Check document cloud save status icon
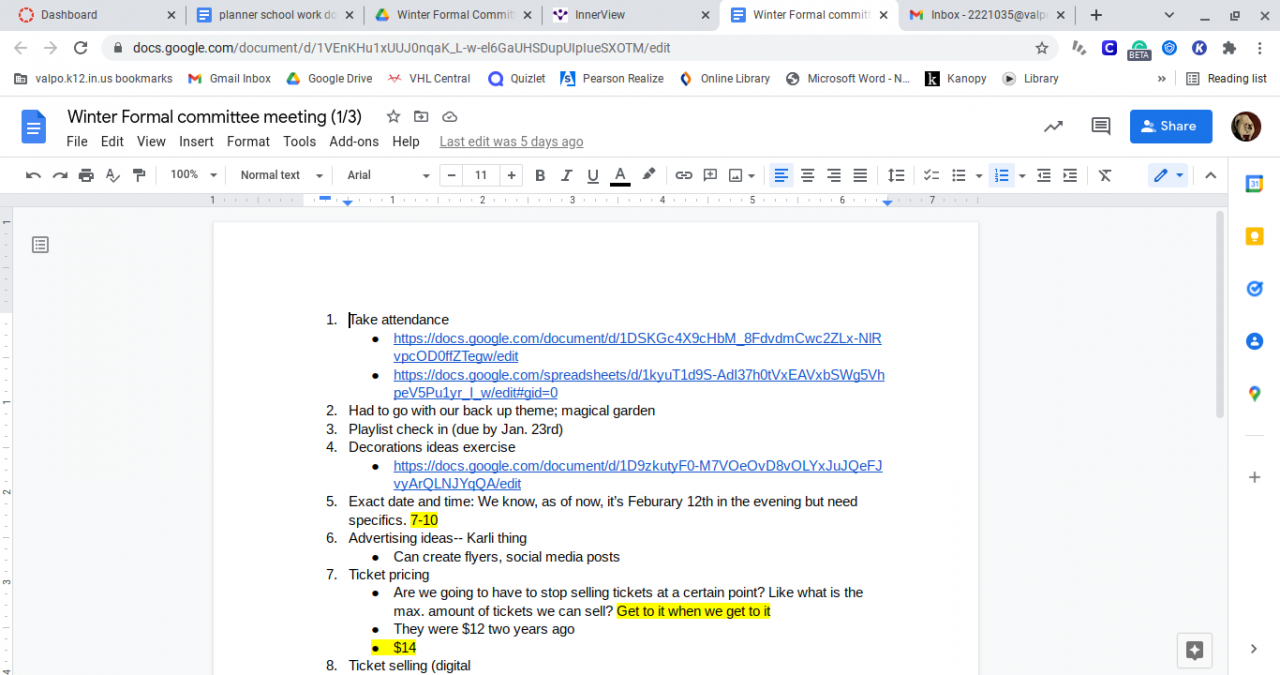 click(x=449, y=117)
